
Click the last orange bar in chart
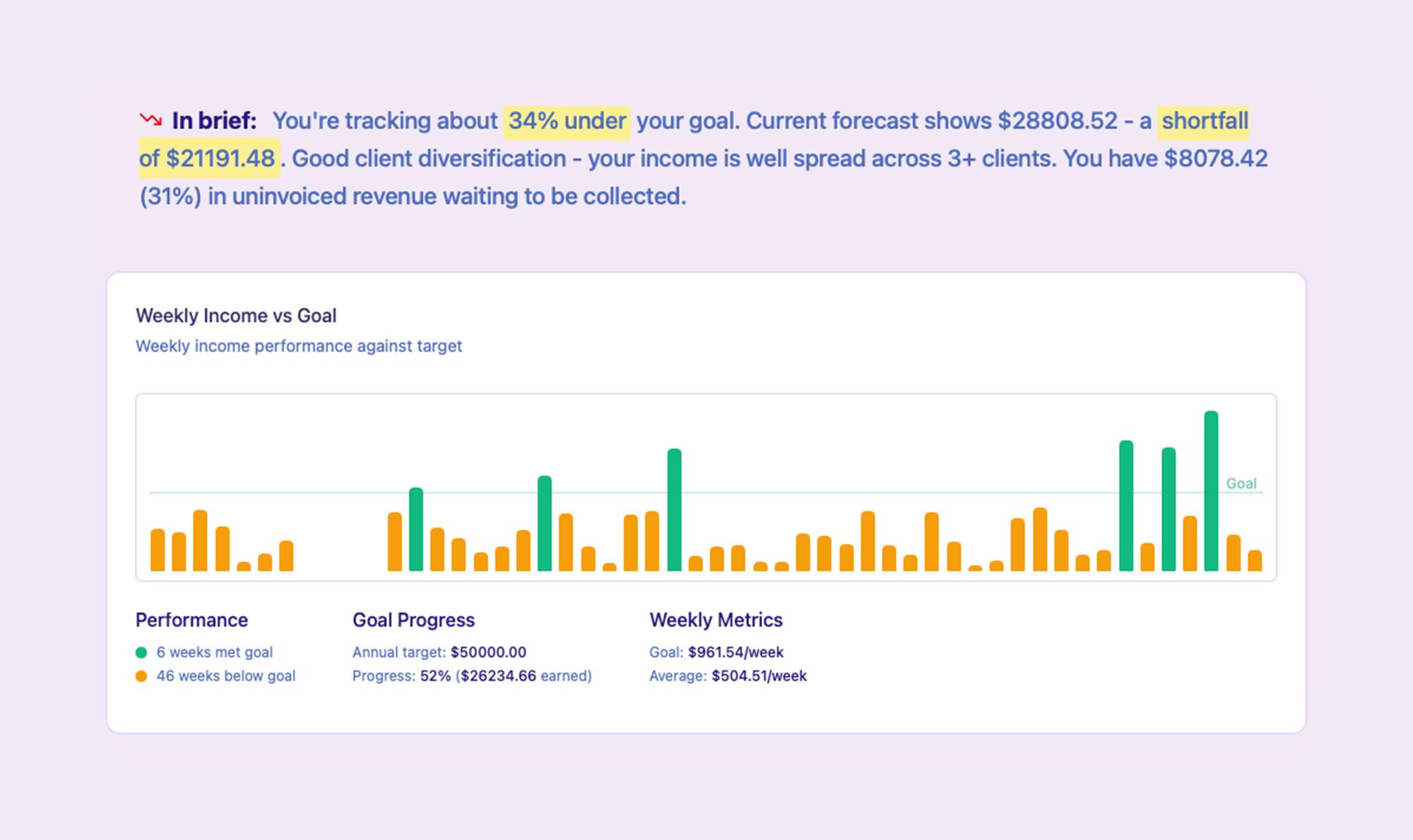[x=1255, y=560]
